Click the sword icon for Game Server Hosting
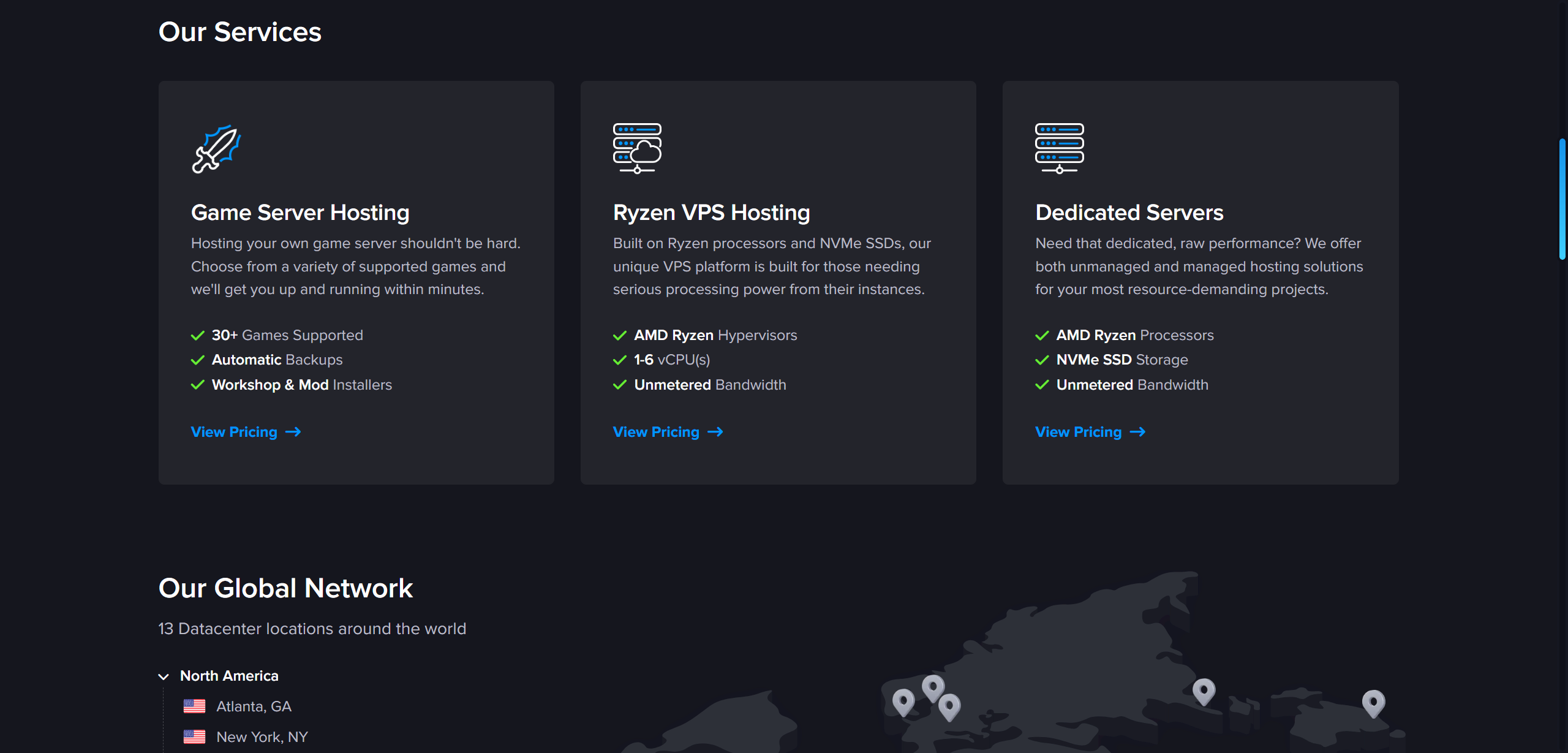Screen dimensions: 1568x753 click(216, 149)
